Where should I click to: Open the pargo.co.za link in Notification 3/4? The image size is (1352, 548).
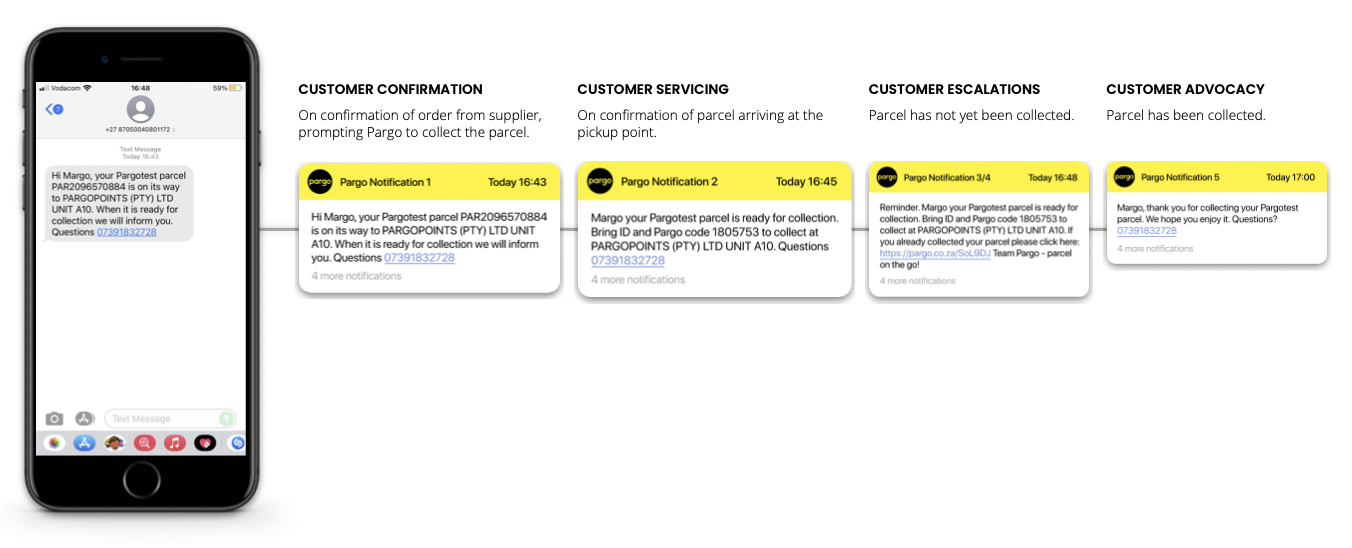coord(935,253)
